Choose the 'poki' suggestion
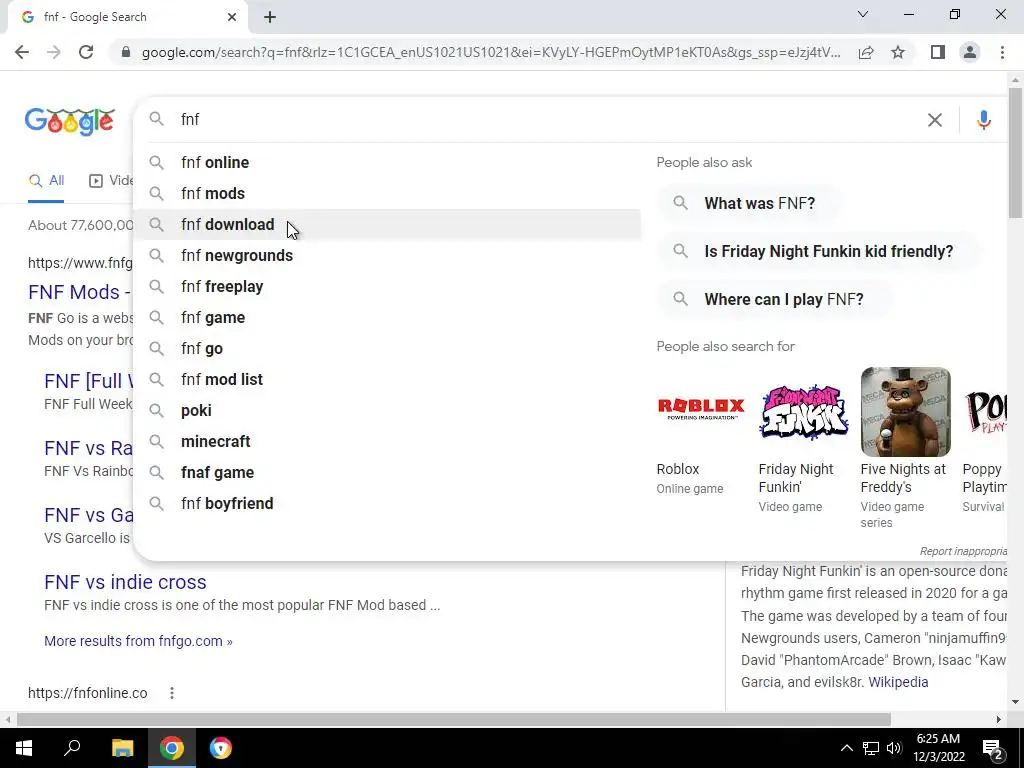The height and width of the screenshot is (768, 1024). (387, 411)
